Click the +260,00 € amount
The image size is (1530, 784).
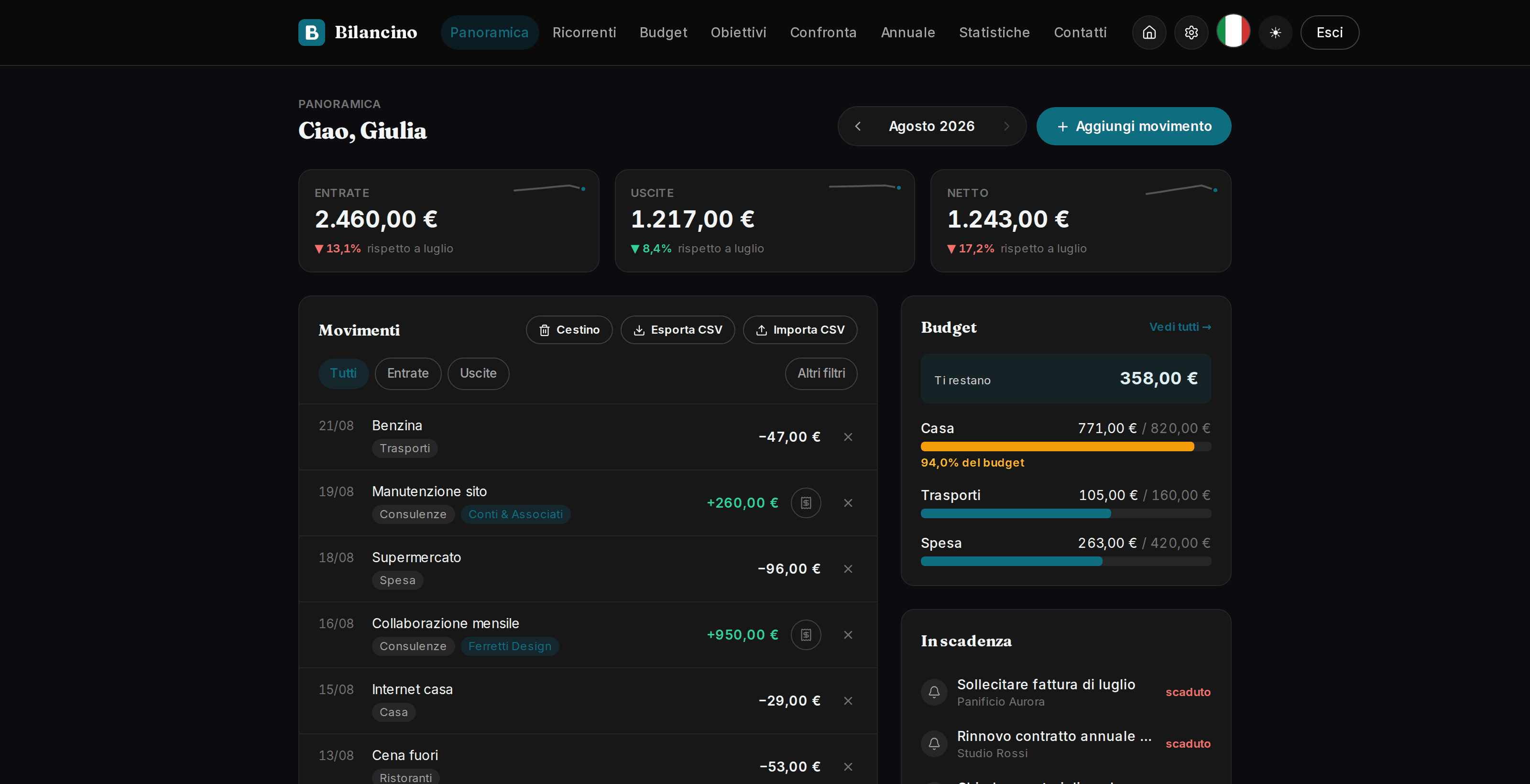[x=743, y=503]
